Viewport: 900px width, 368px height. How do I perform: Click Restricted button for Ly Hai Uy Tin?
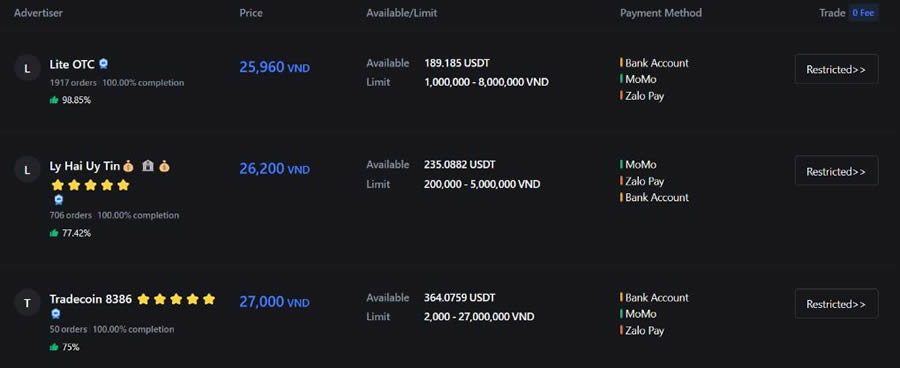tap(836, 171)
